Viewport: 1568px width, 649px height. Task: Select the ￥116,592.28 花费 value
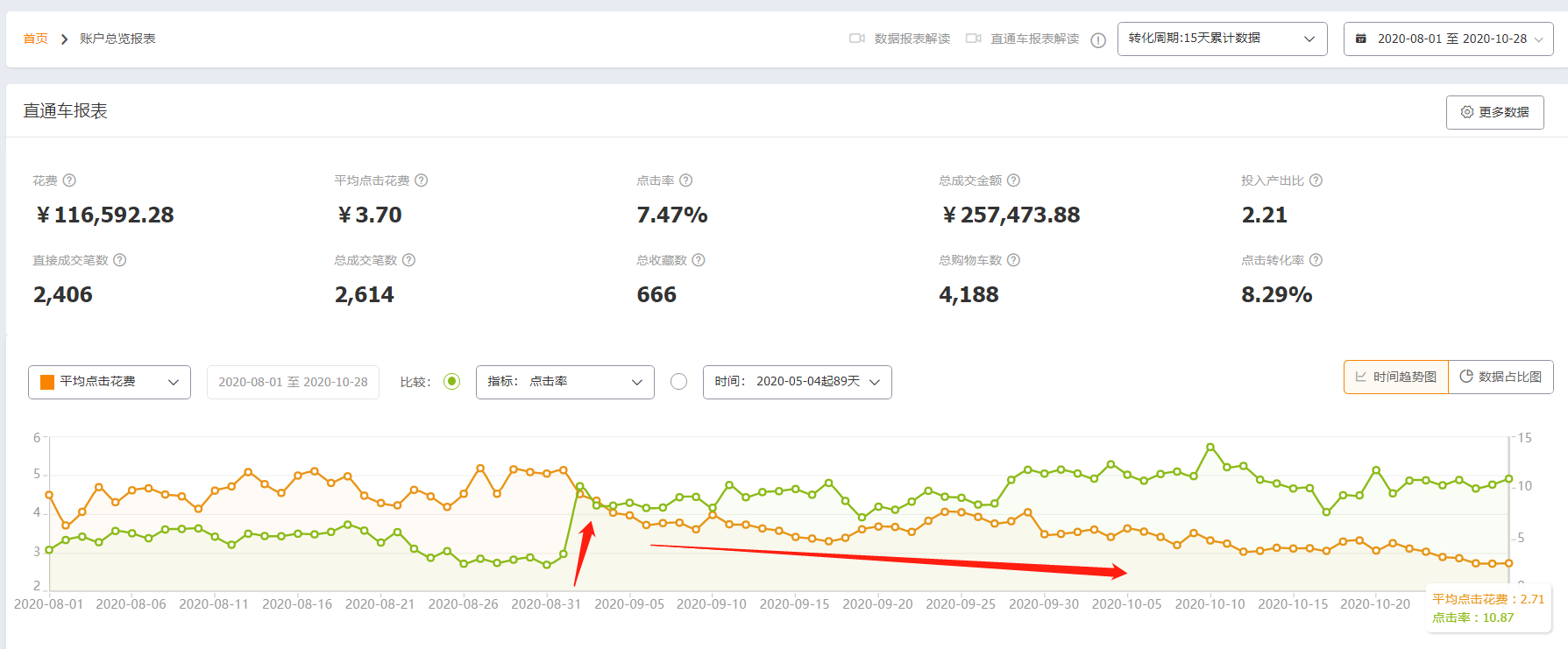pyautogui.click(x=104, y=215)
